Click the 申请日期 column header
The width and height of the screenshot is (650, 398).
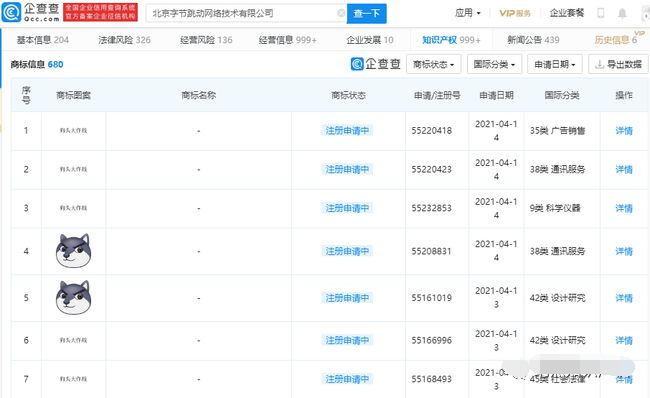pos(496,95)
